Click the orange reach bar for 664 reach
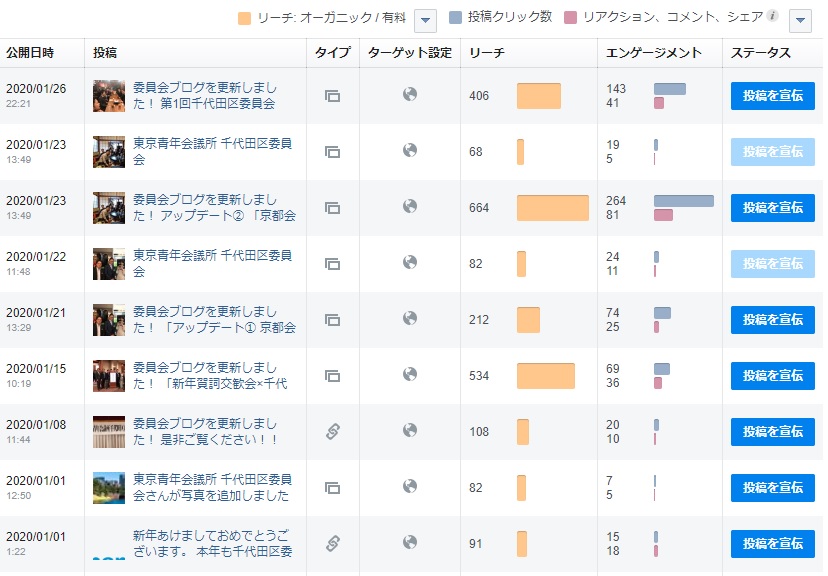Image resolution: width=828 pixels, height=576 pixels. pyautogui.click(x=552, y=208)
